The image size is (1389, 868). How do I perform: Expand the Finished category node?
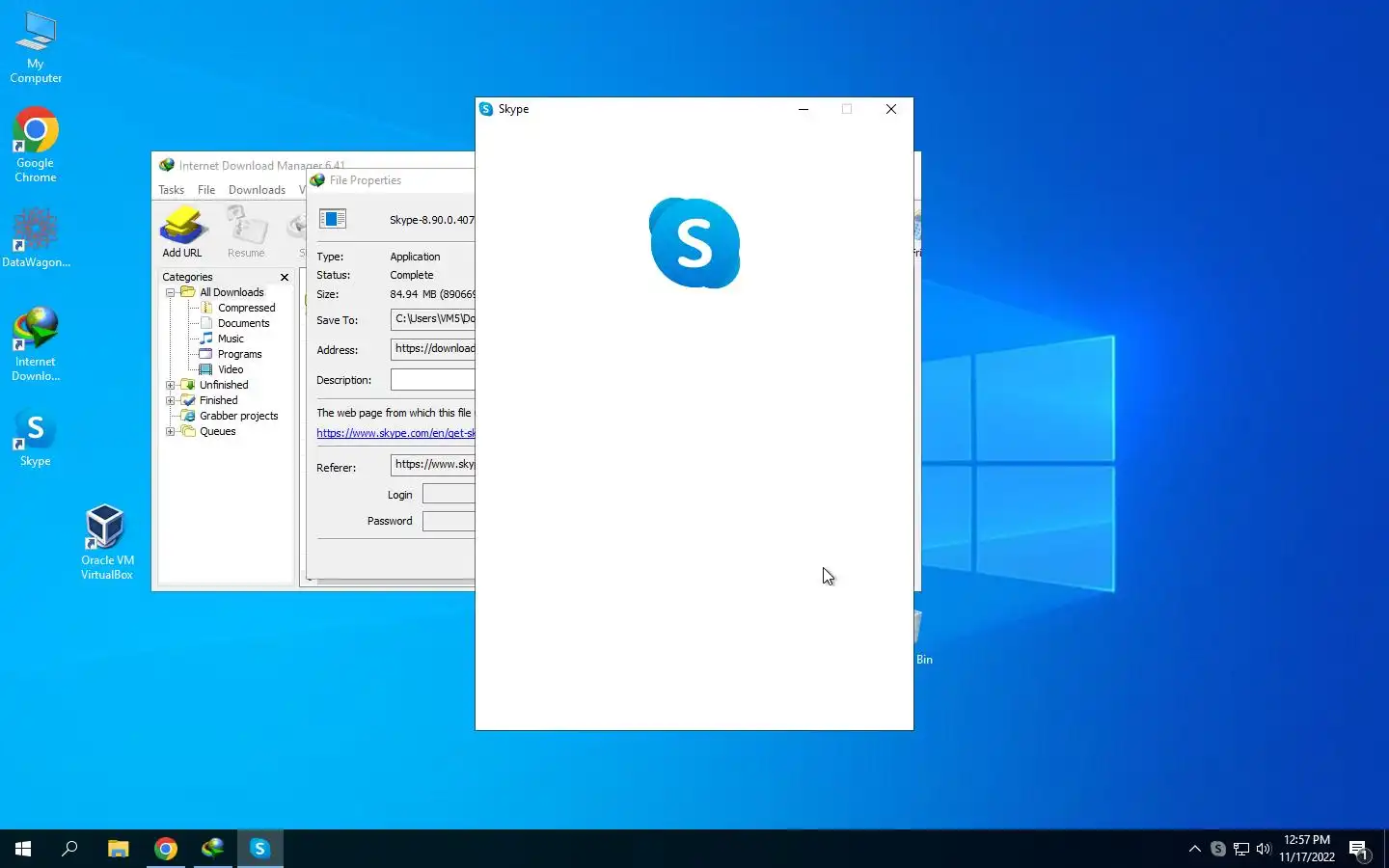(171, 400)
